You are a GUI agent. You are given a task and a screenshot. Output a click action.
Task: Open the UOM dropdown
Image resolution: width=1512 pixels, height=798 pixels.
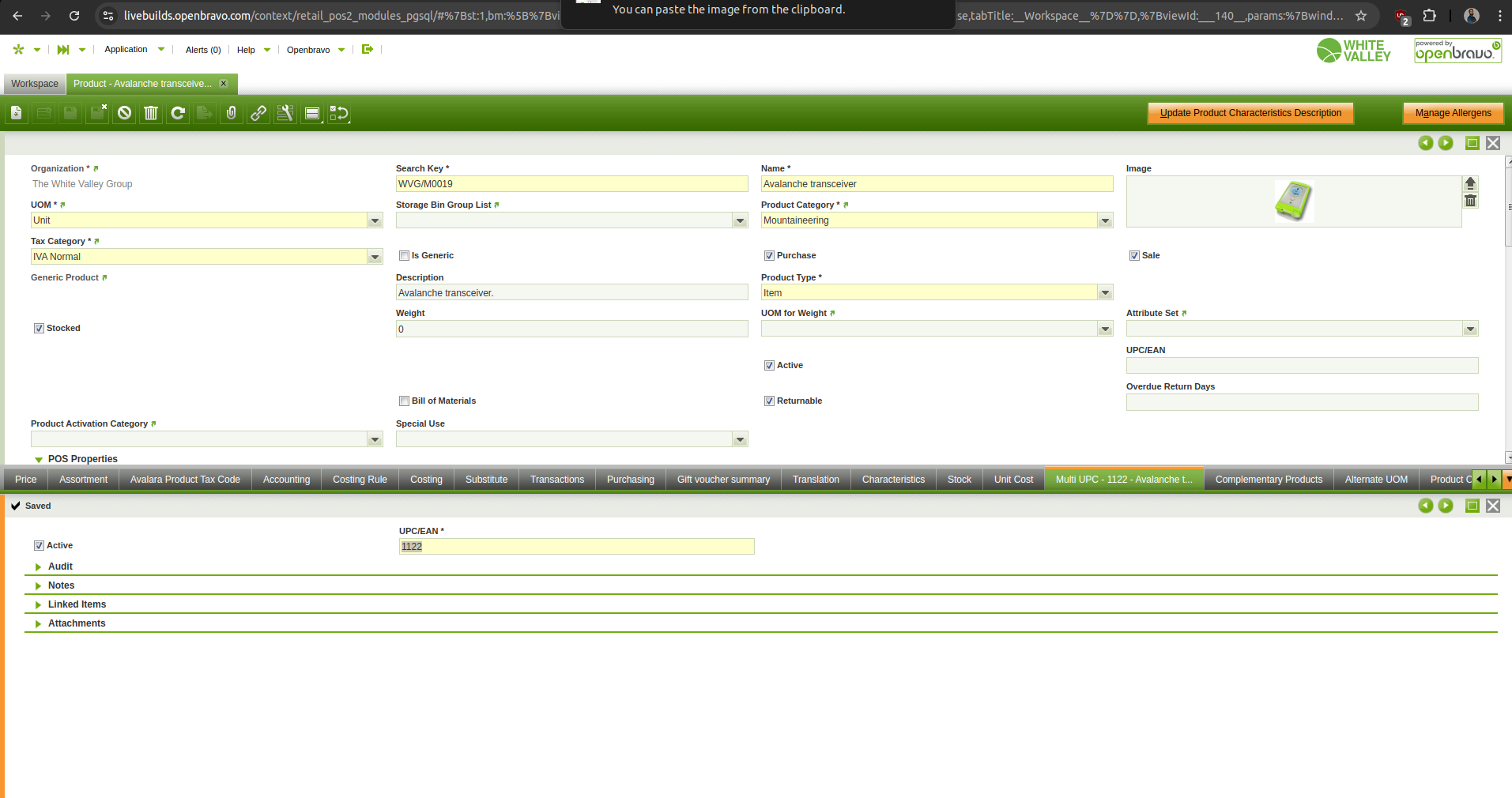(375, 221)
